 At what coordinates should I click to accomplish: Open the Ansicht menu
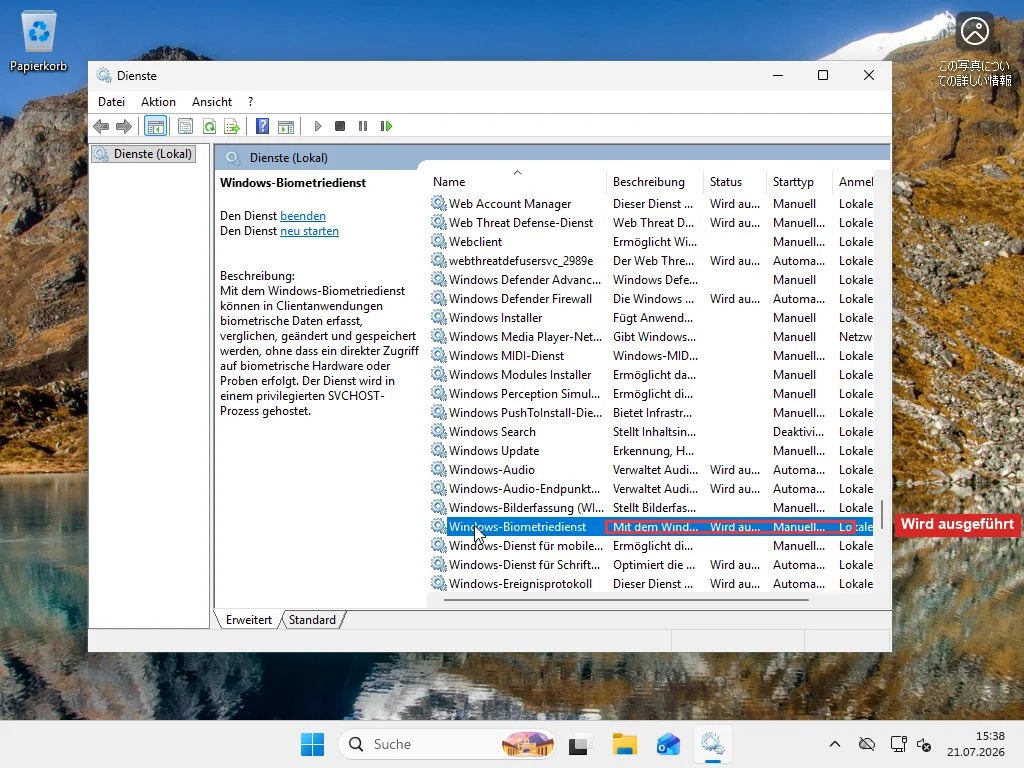212,102
